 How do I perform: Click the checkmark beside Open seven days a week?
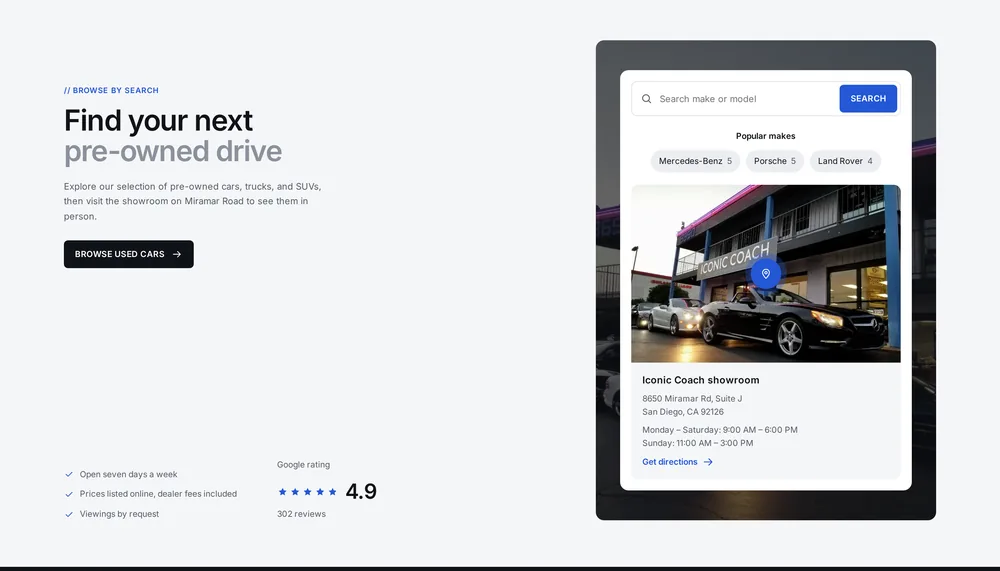tap(69, 474)
